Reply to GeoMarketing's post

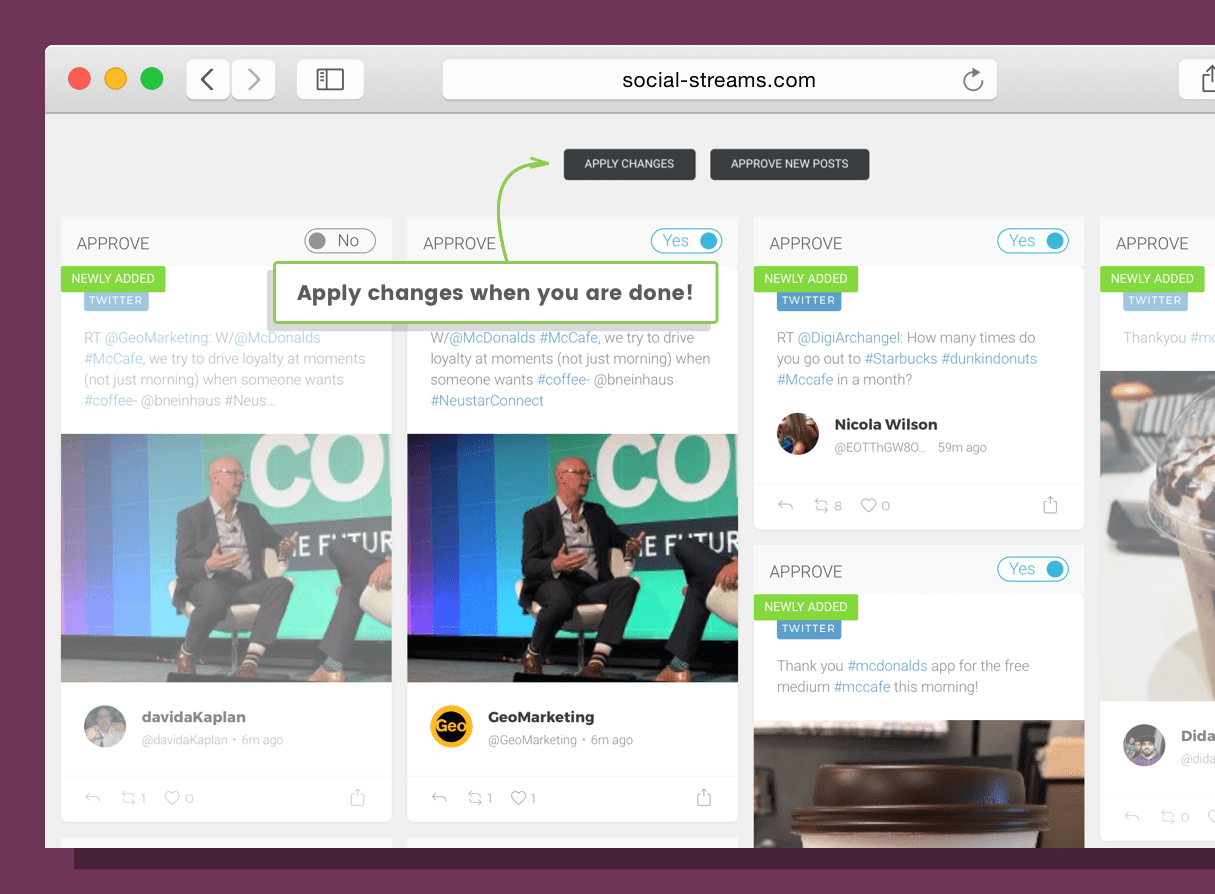pyautogui.click(x=439, y=798)
